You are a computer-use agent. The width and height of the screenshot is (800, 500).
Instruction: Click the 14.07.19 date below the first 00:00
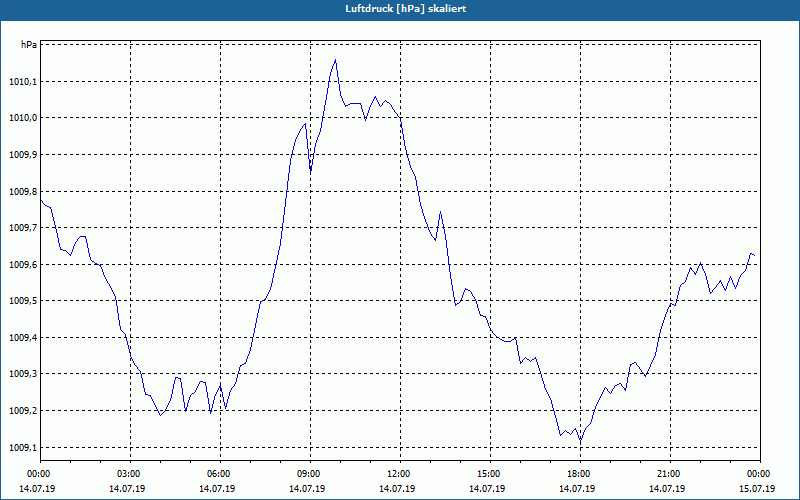pyautogui.click(x=37, y=488)
